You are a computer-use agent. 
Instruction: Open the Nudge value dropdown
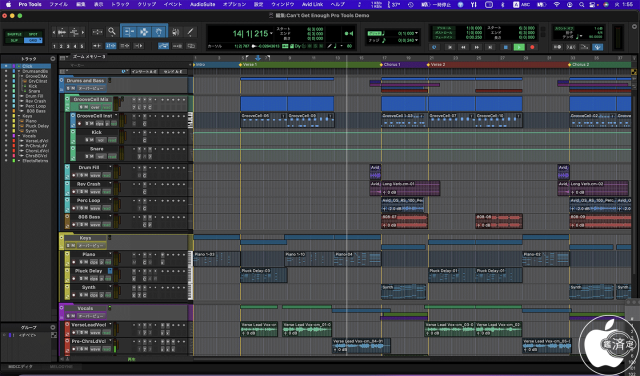[x=416, y=40]
